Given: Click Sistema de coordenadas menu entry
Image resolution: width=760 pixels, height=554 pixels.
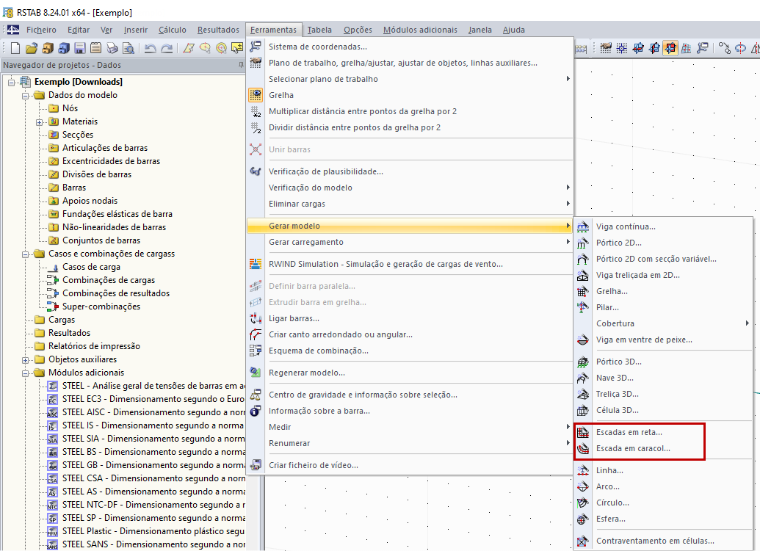Looking at the screenshot, I should pyautogui.click(x=410, y=47).
